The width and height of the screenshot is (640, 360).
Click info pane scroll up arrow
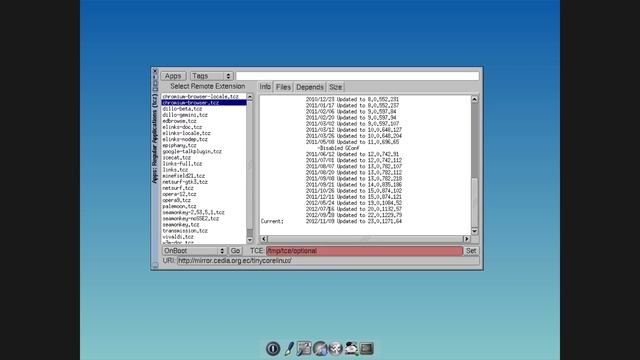pos(474,99)
